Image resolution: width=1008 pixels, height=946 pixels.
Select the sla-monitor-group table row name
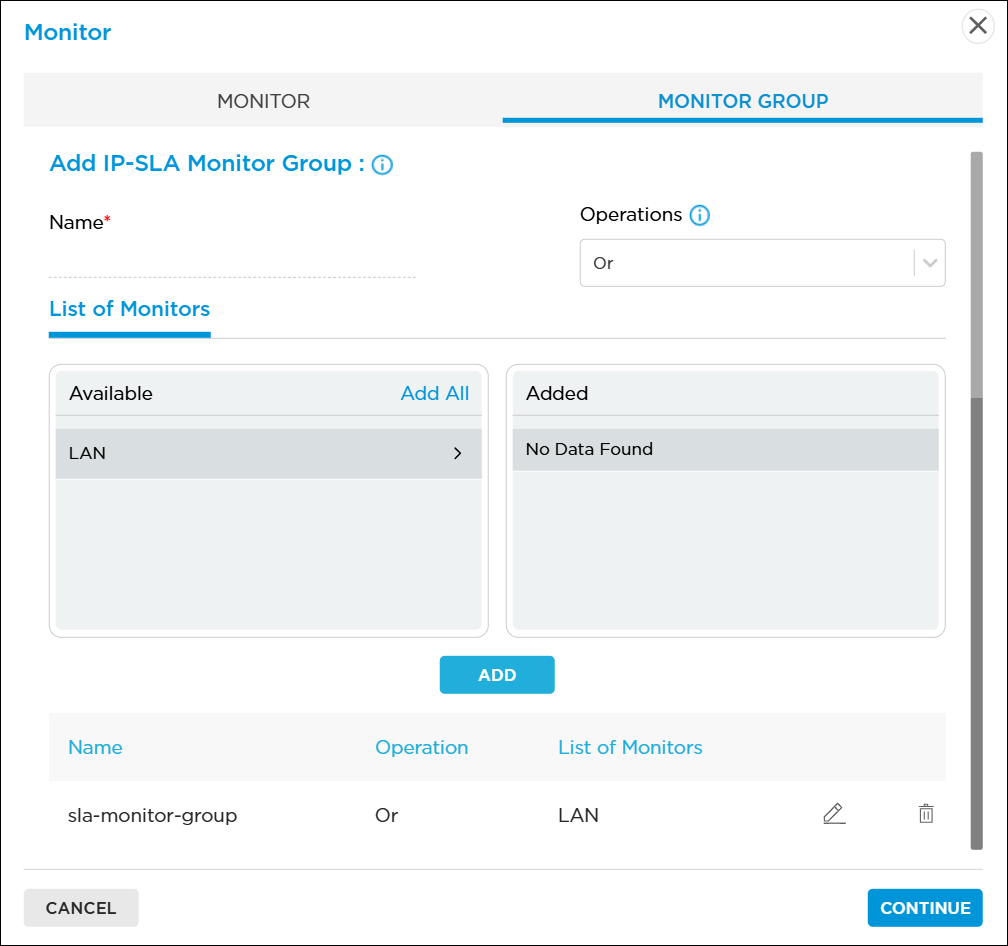pyautogui.click(x=152, y=816)
